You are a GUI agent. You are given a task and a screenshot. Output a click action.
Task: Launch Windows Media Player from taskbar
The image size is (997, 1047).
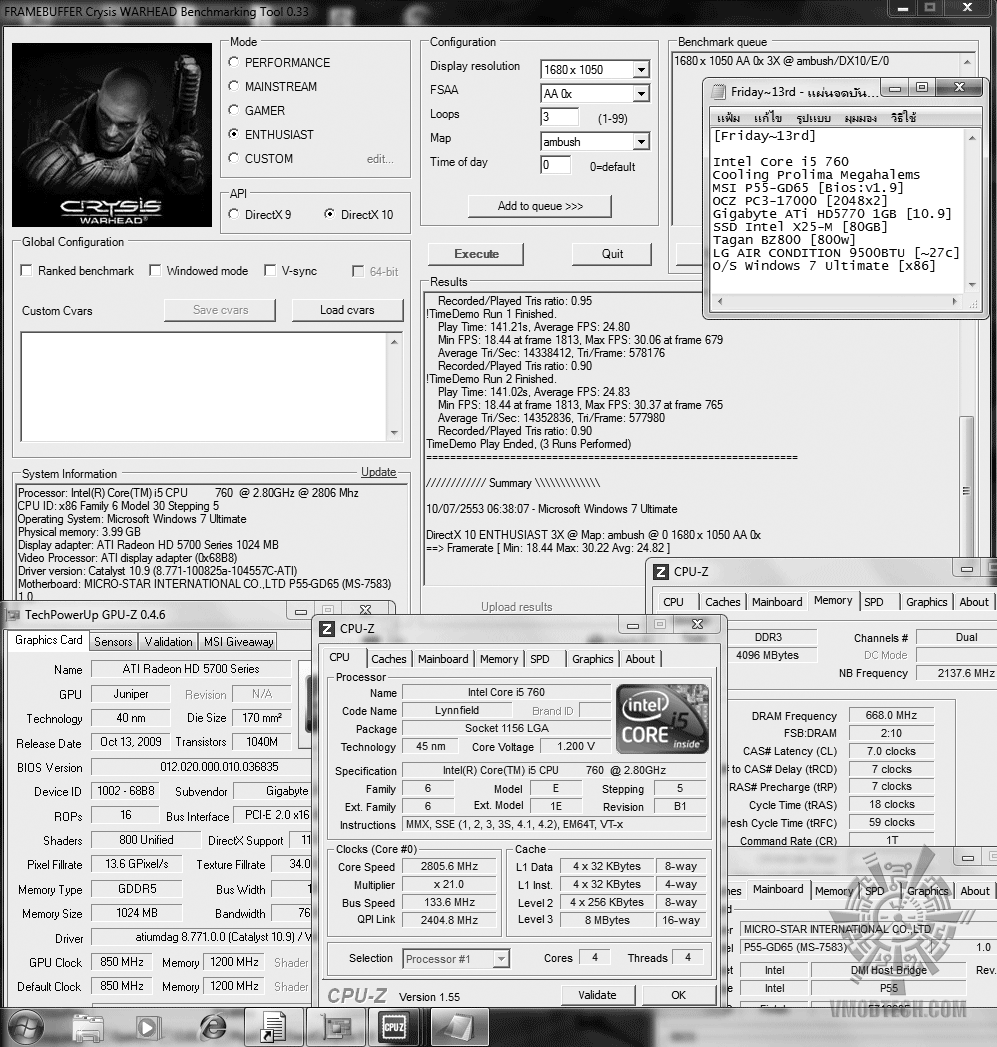click(148, 1027)
